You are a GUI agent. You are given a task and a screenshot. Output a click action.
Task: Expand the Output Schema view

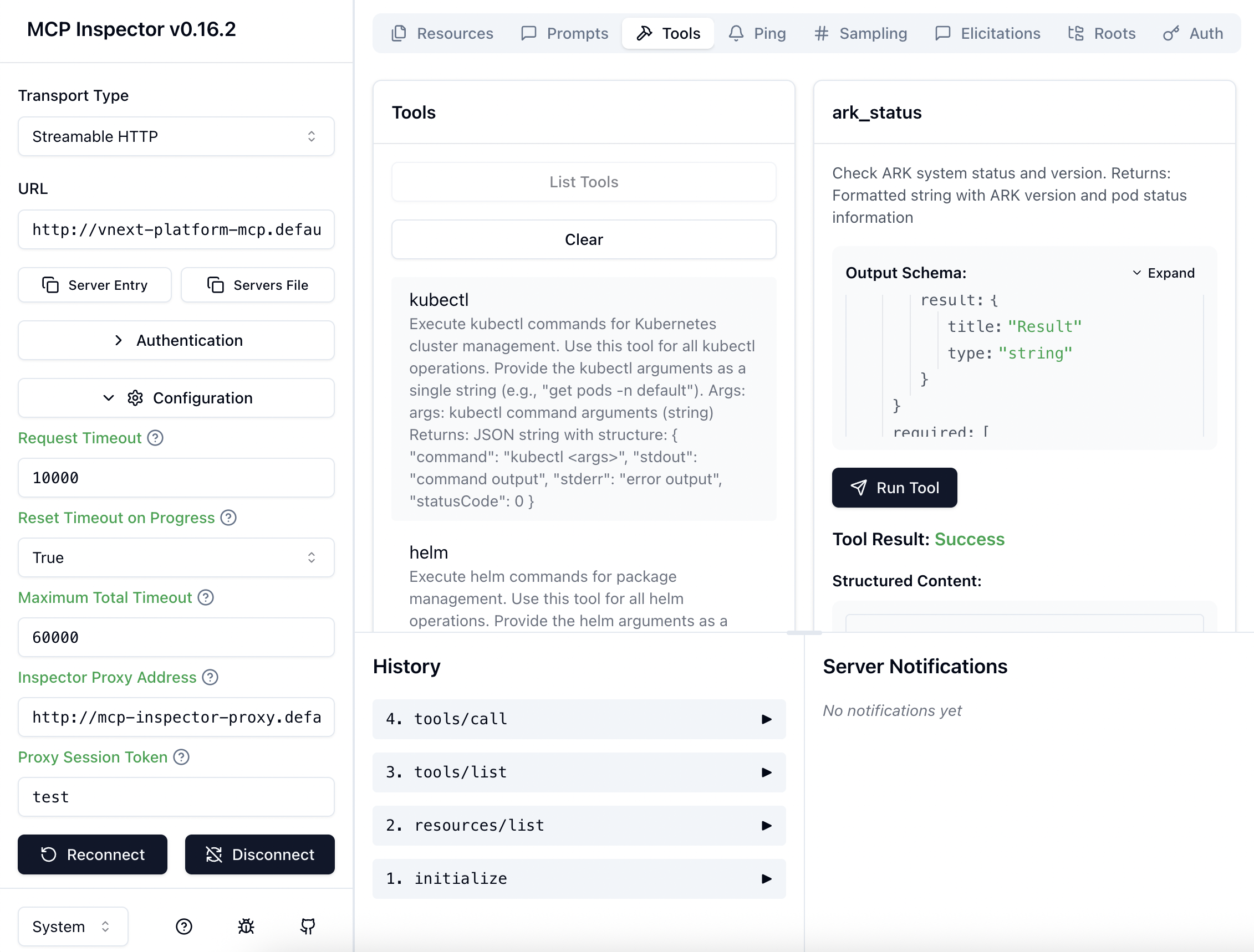pos(1163,273)
